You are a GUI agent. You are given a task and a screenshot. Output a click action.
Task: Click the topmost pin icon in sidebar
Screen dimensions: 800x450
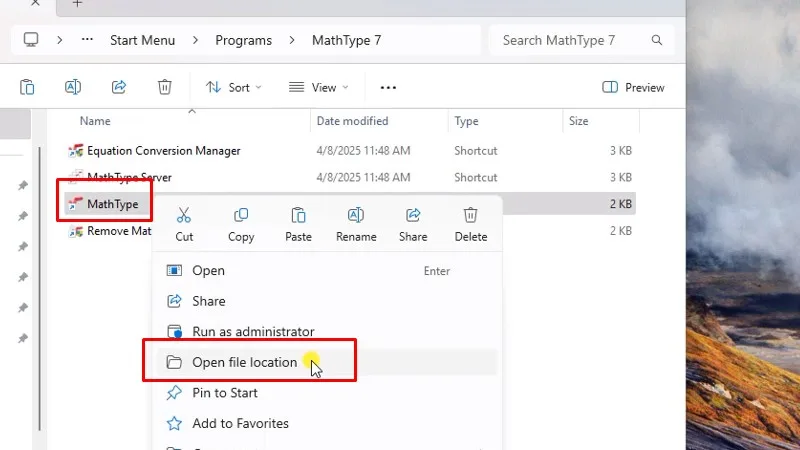pos(23,185)
